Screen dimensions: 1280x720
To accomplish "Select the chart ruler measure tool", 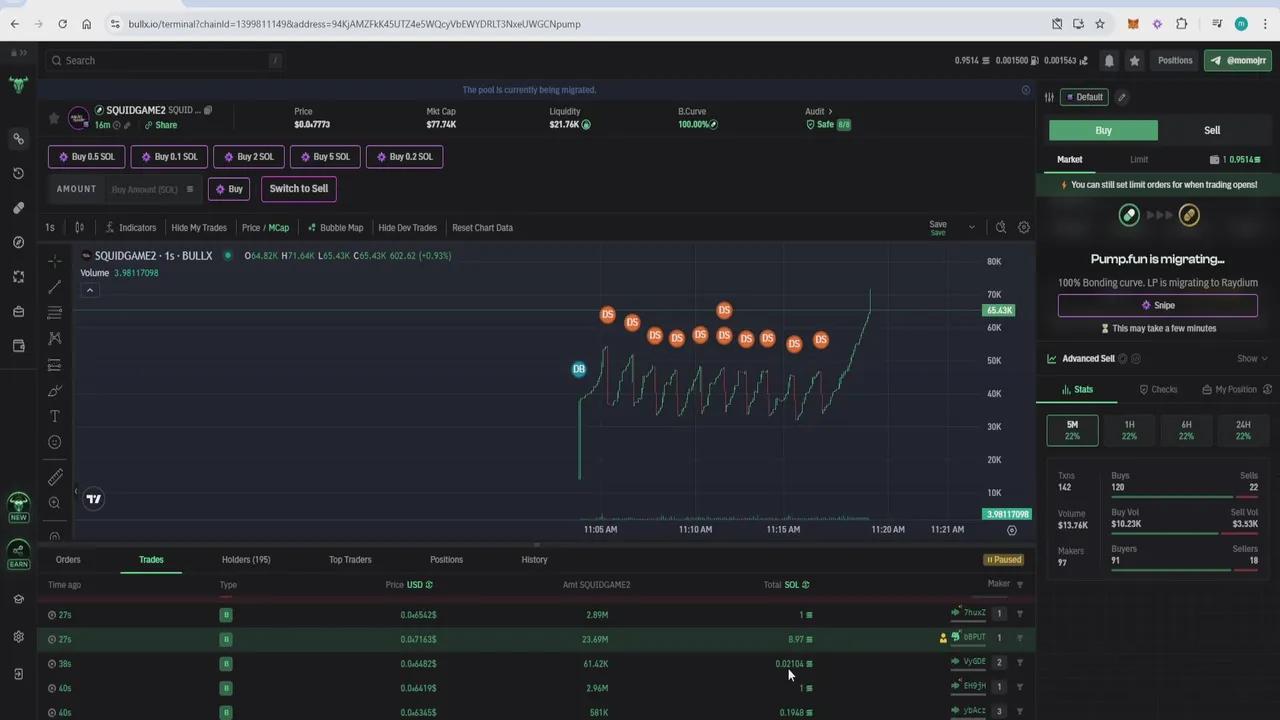I will pyautogui.click(x=54, y=477).
